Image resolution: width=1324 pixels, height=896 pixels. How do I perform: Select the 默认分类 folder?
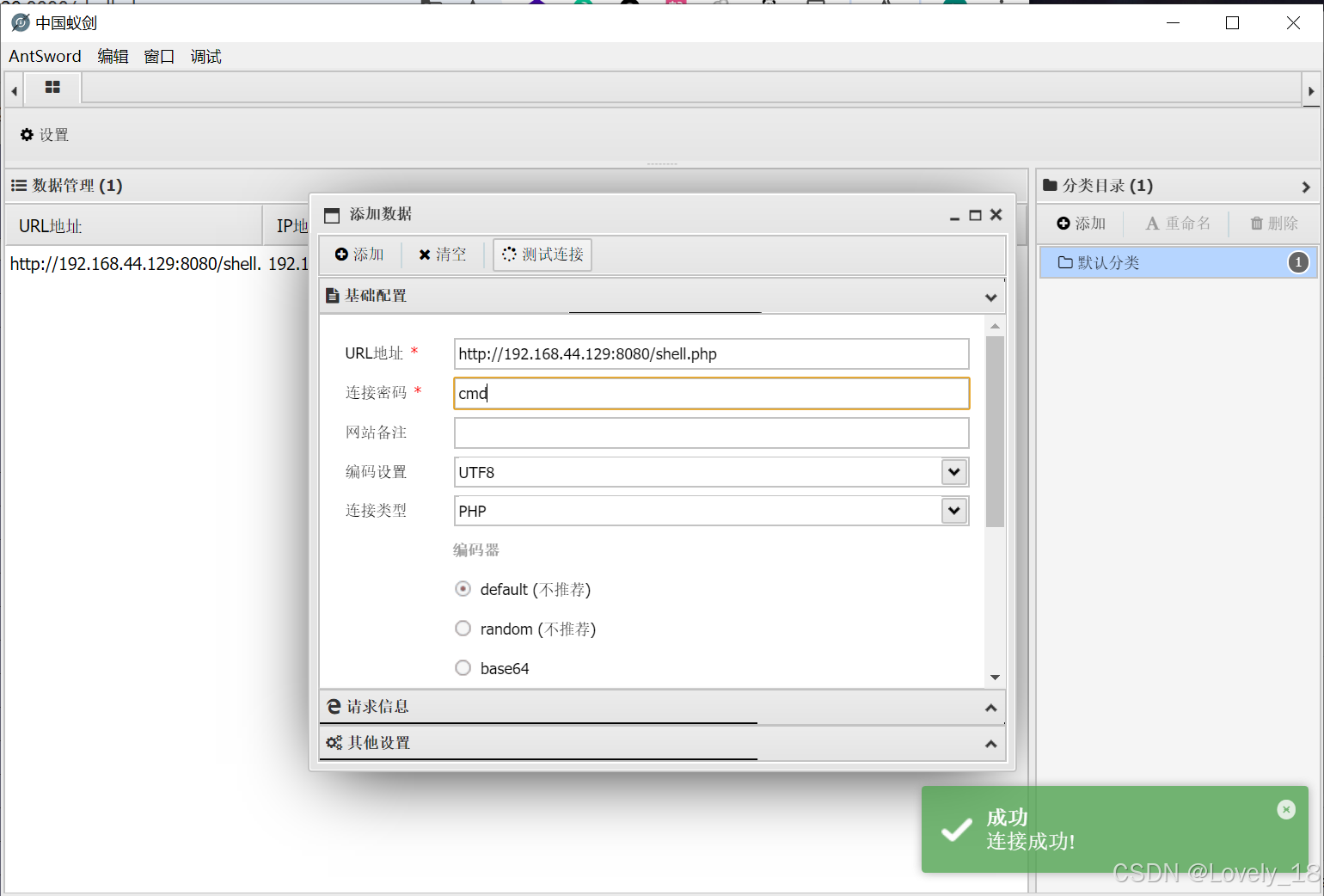pyautogui.click(x=1178, y=262)
